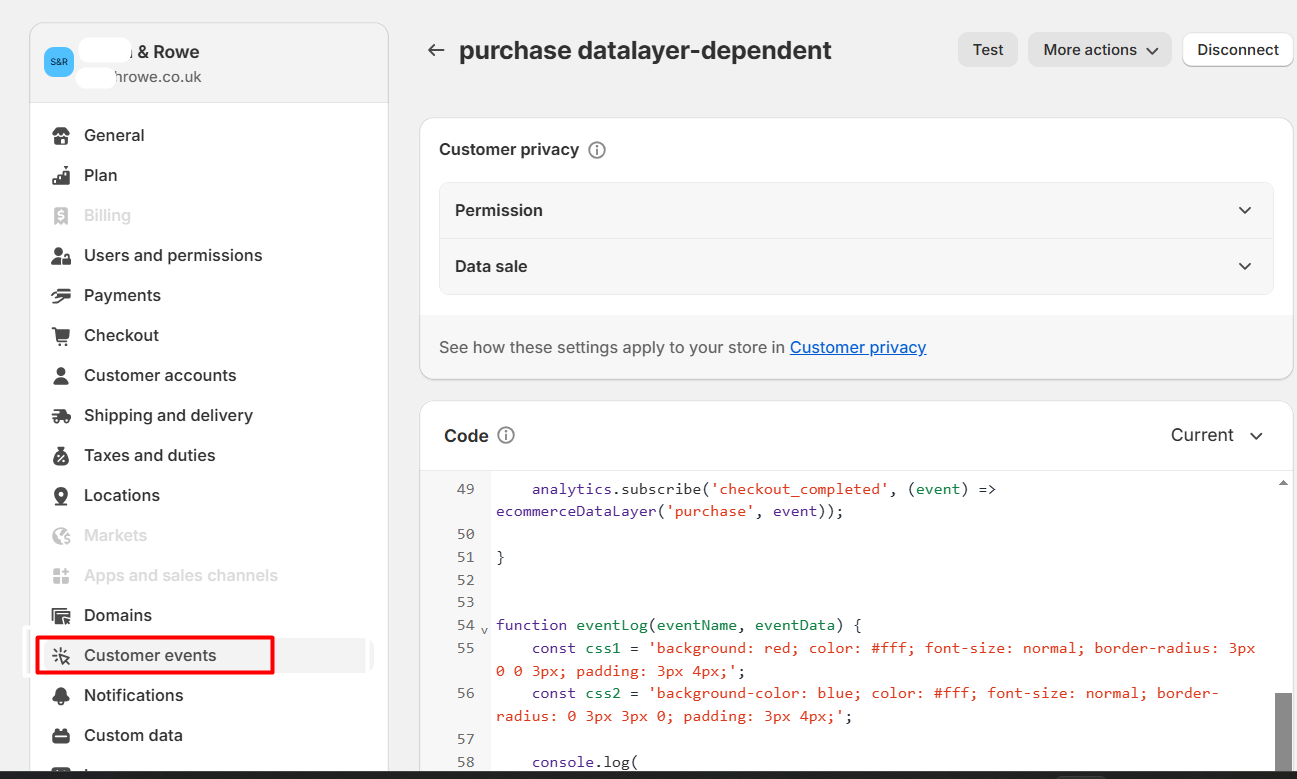The width and height of the screenshot is (1297, 779).
Task: Click the Payments icon in sidebar
Action: pyautogui.click(x=61, y=296)
